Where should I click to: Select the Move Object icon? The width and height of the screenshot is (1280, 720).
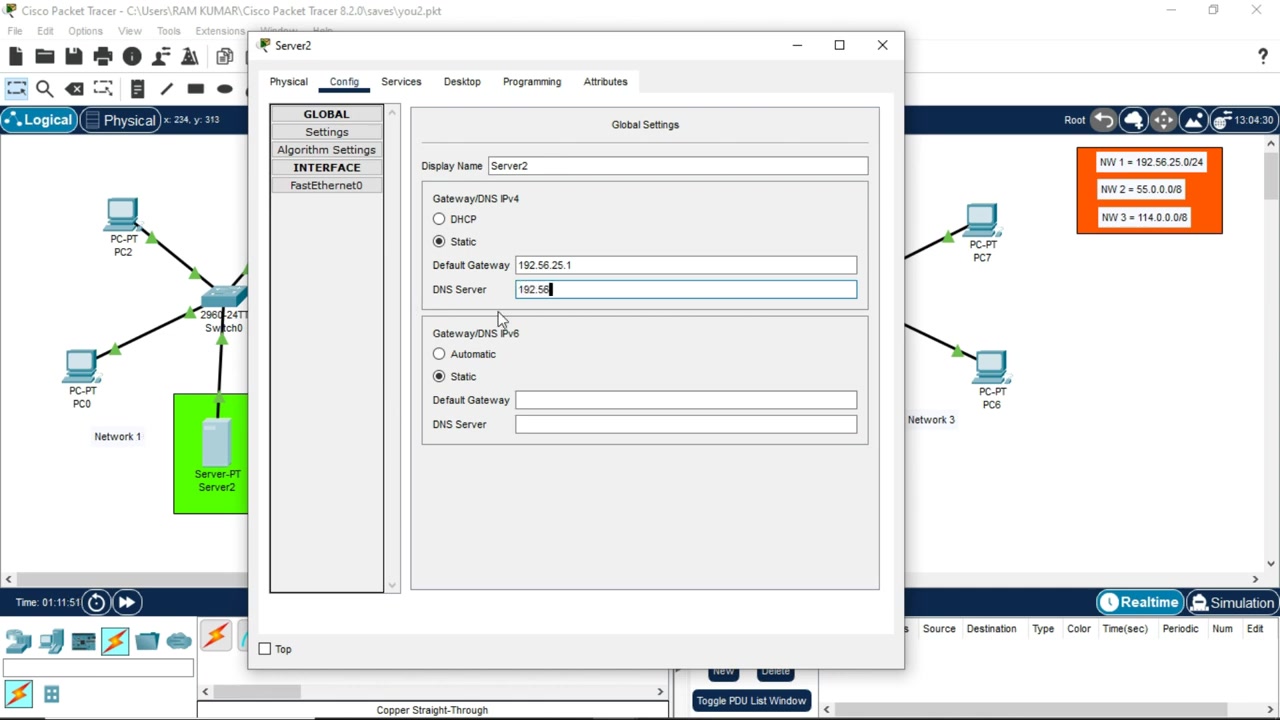1164,120
